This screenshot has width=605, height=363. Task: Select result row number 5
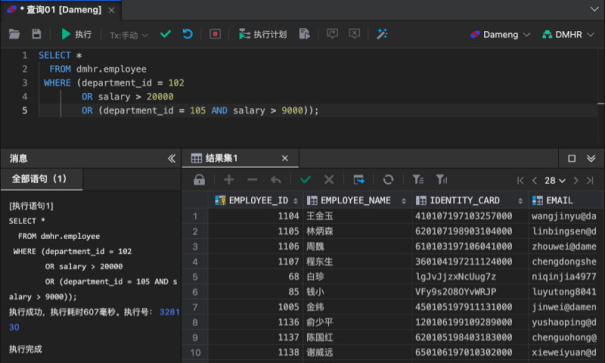pos(195,277)
